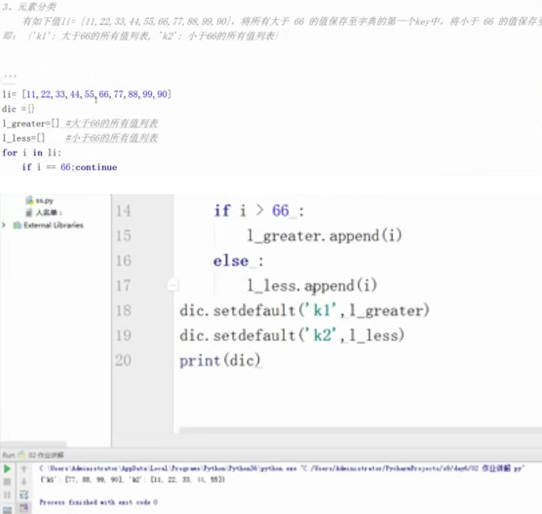Viewport: 542px width, 514px height.
Task: Click the Down the stack trace arrow
Action: (x=24, y=482)
